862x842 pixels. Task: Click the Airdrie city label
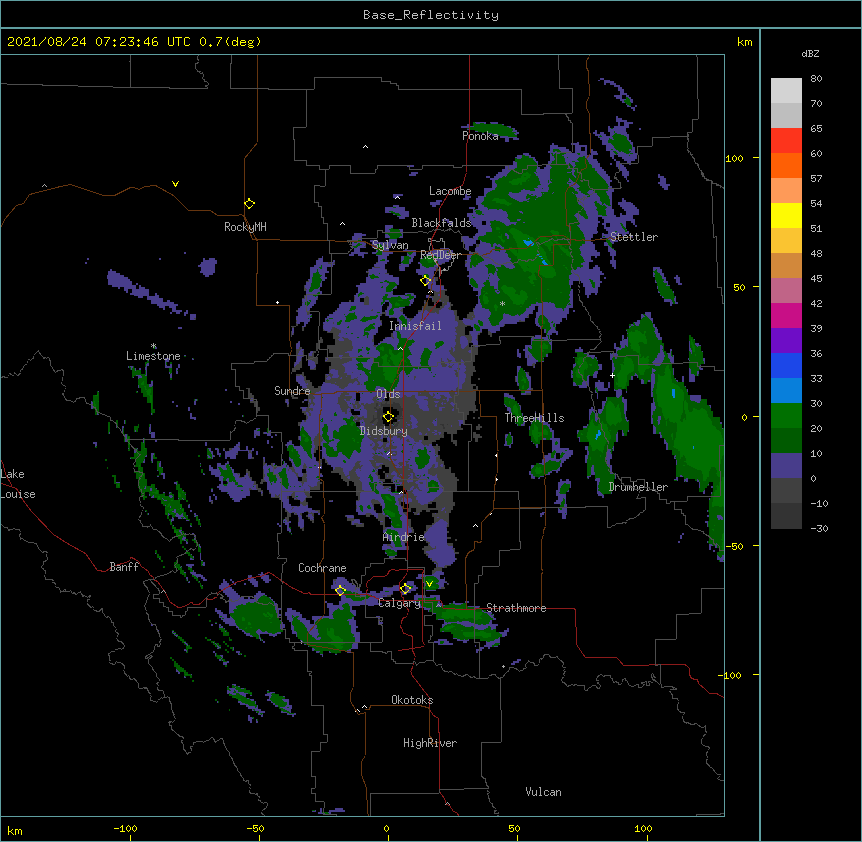pos(403,537)
